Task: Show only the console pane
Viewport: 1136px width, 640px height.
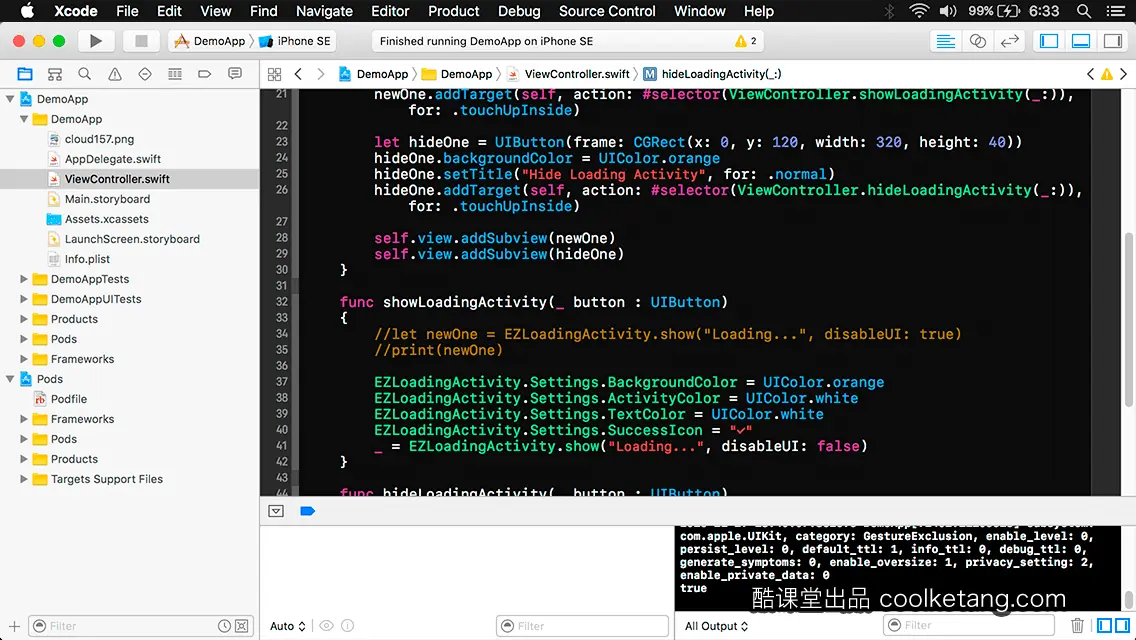Action: pyautogui.click(x=1122, y=626)
